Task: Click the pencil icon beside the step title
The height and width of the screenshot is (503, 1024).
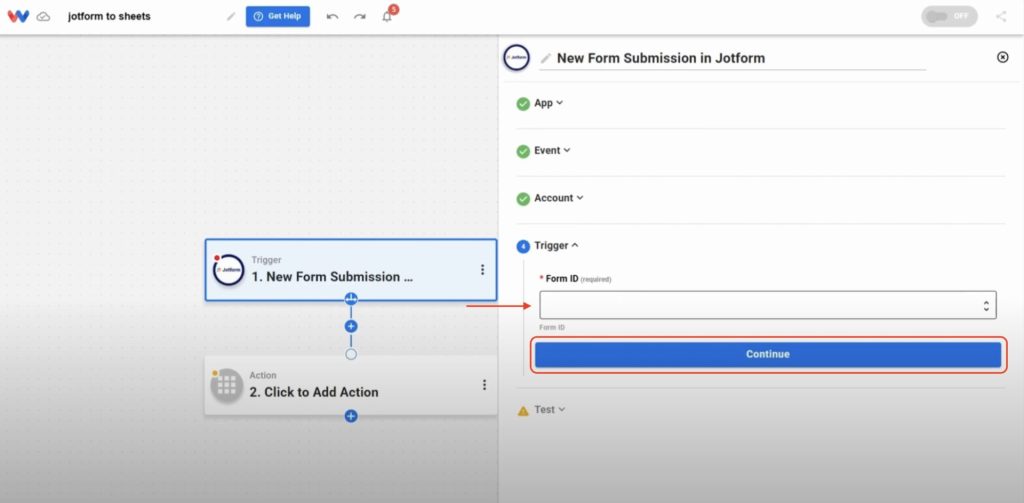Action: pyautogui.click(x=546, y=58)
